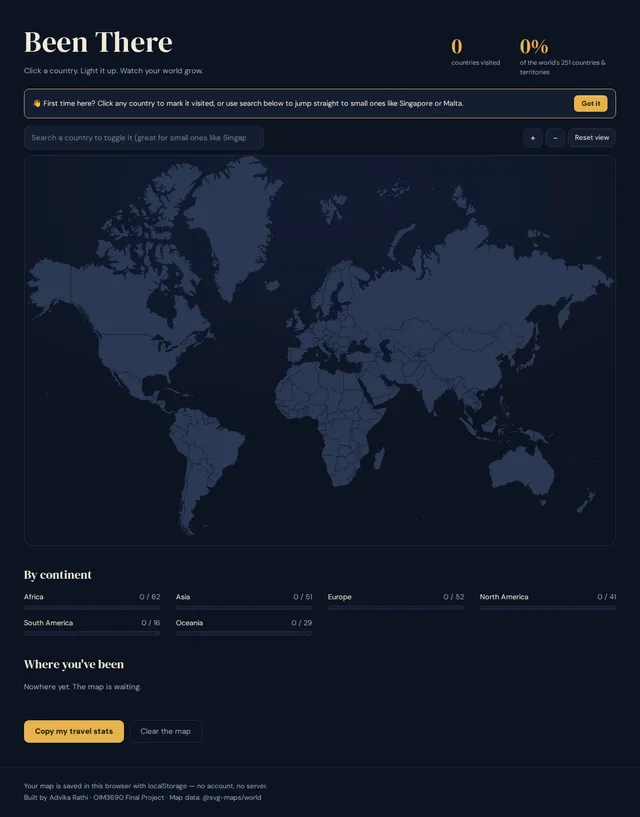Reset the map view
Viewport: 640px width, 817px height.
(592, 138)
